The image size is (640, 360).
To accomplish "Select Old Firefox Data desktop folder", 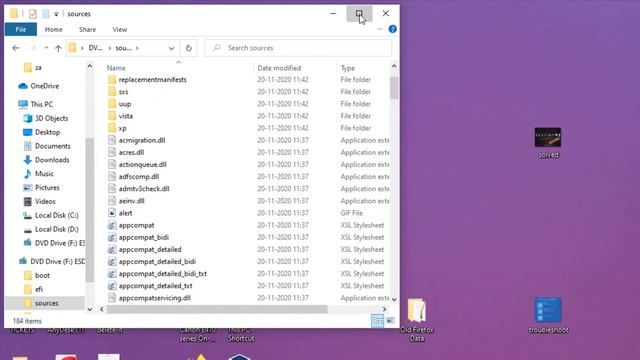I will pos(417,320).
